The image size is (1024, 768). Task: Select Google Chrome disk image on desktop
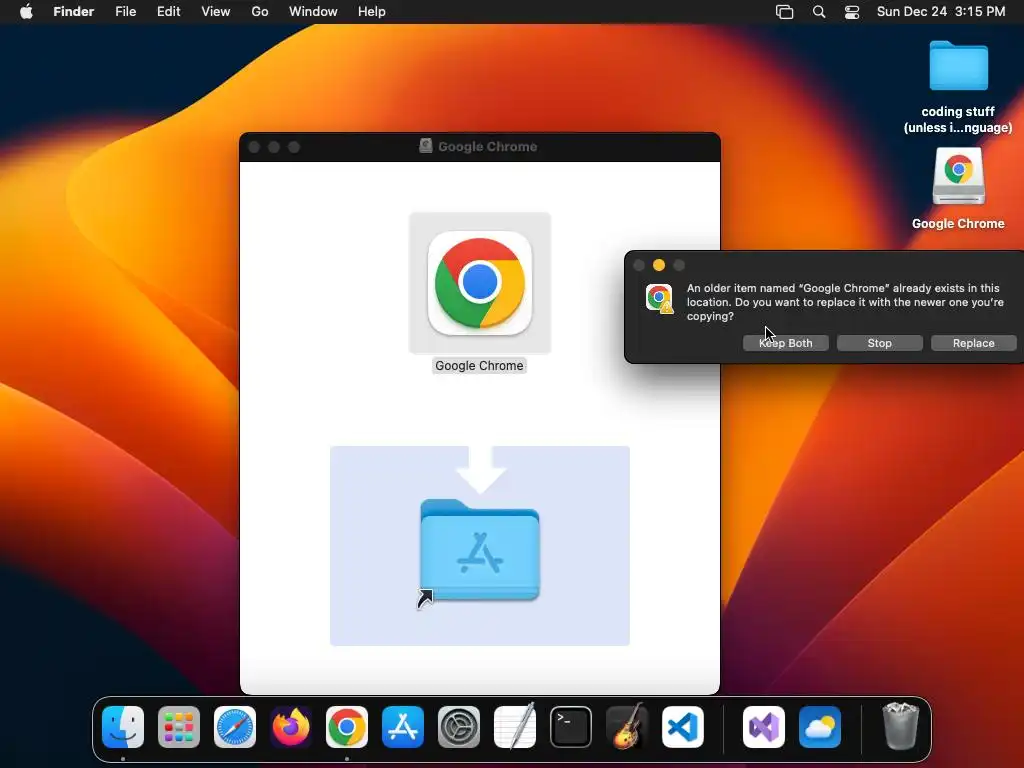tap(958, 176)
